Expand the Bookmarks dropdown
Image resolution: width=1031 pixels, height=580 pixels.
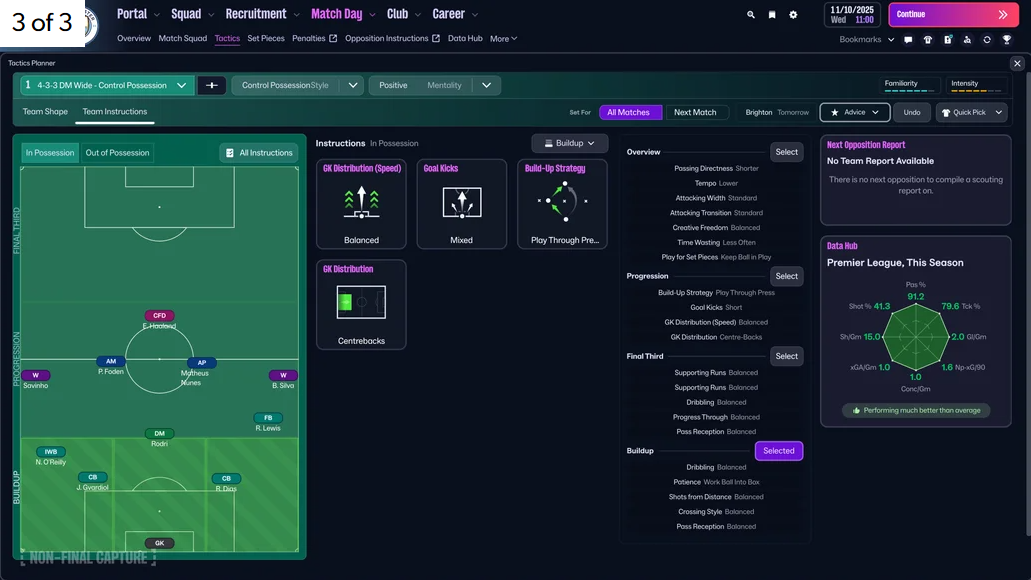[867, 39]
